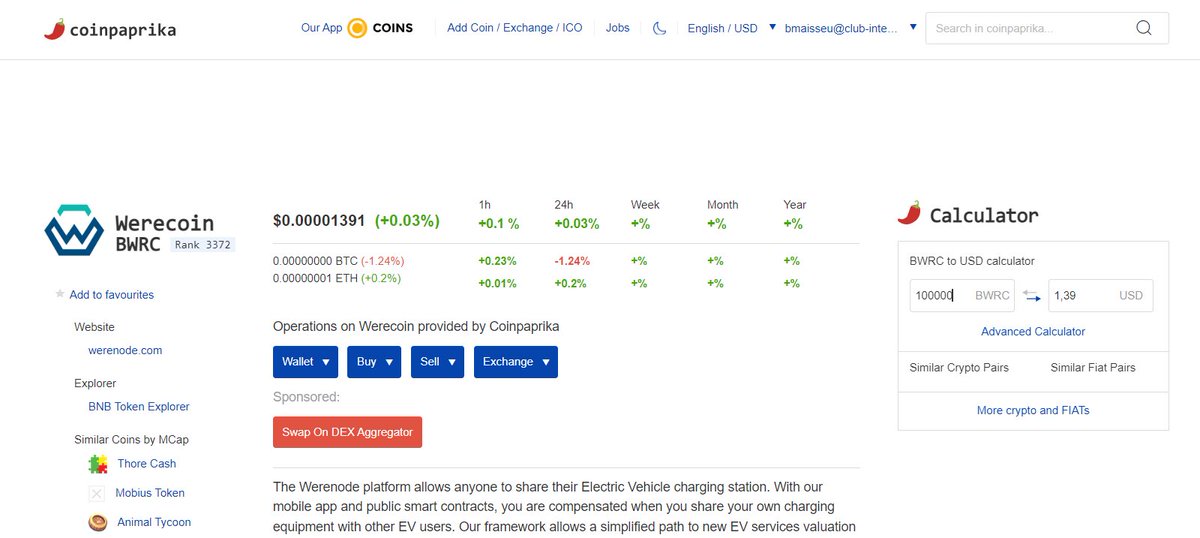Image resolution: width=1200 pixels, height=538 pixels.
Task: Click the Werecoin BWRC title
Action: pyautogui.click(x=164, y=233)
